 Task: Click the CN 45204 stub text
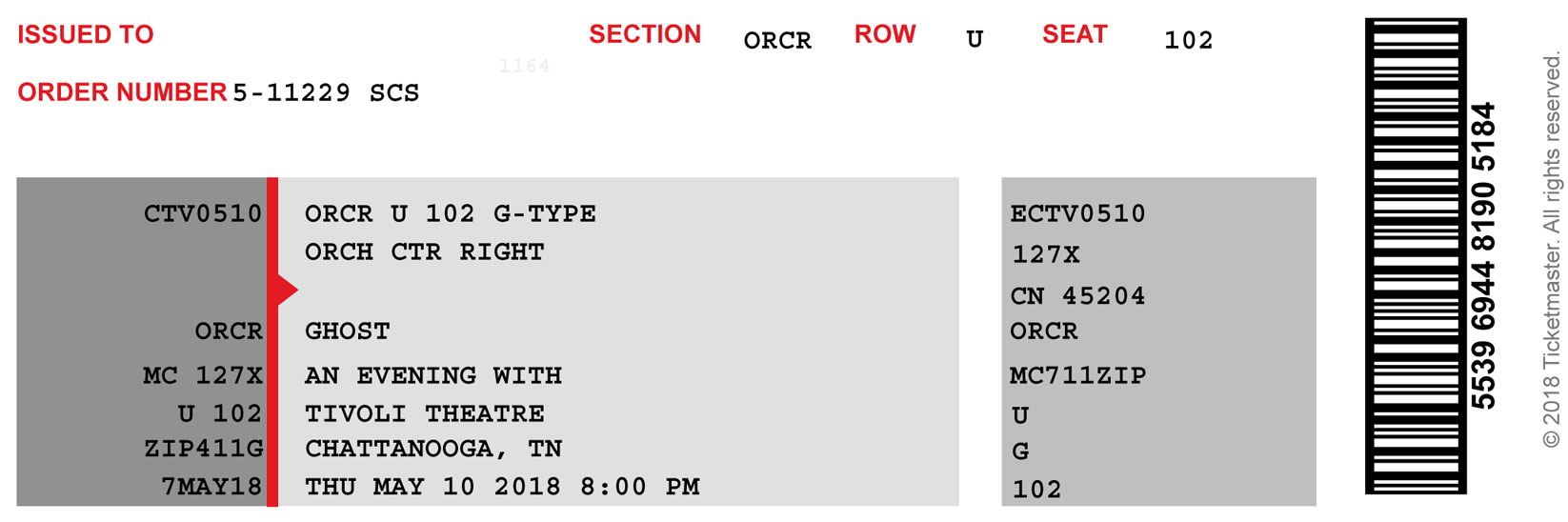(1077, 296)
